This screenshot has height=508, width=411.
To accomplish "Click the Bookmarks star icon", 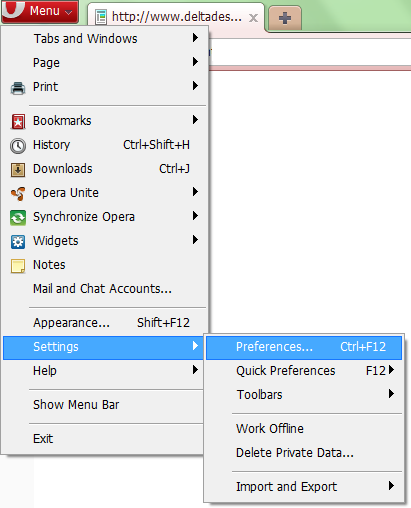I will [18, 121].
